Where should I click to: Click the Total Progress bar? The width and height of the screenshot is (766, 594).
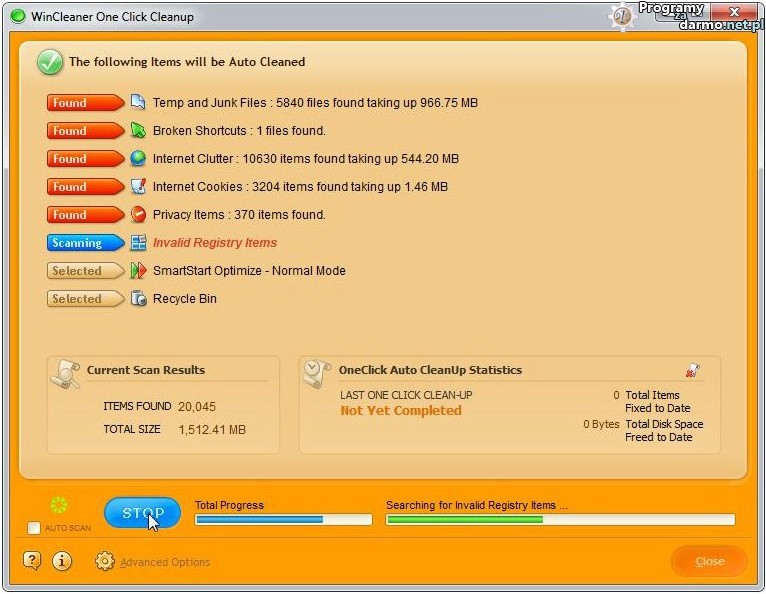[x=283, y=520]
